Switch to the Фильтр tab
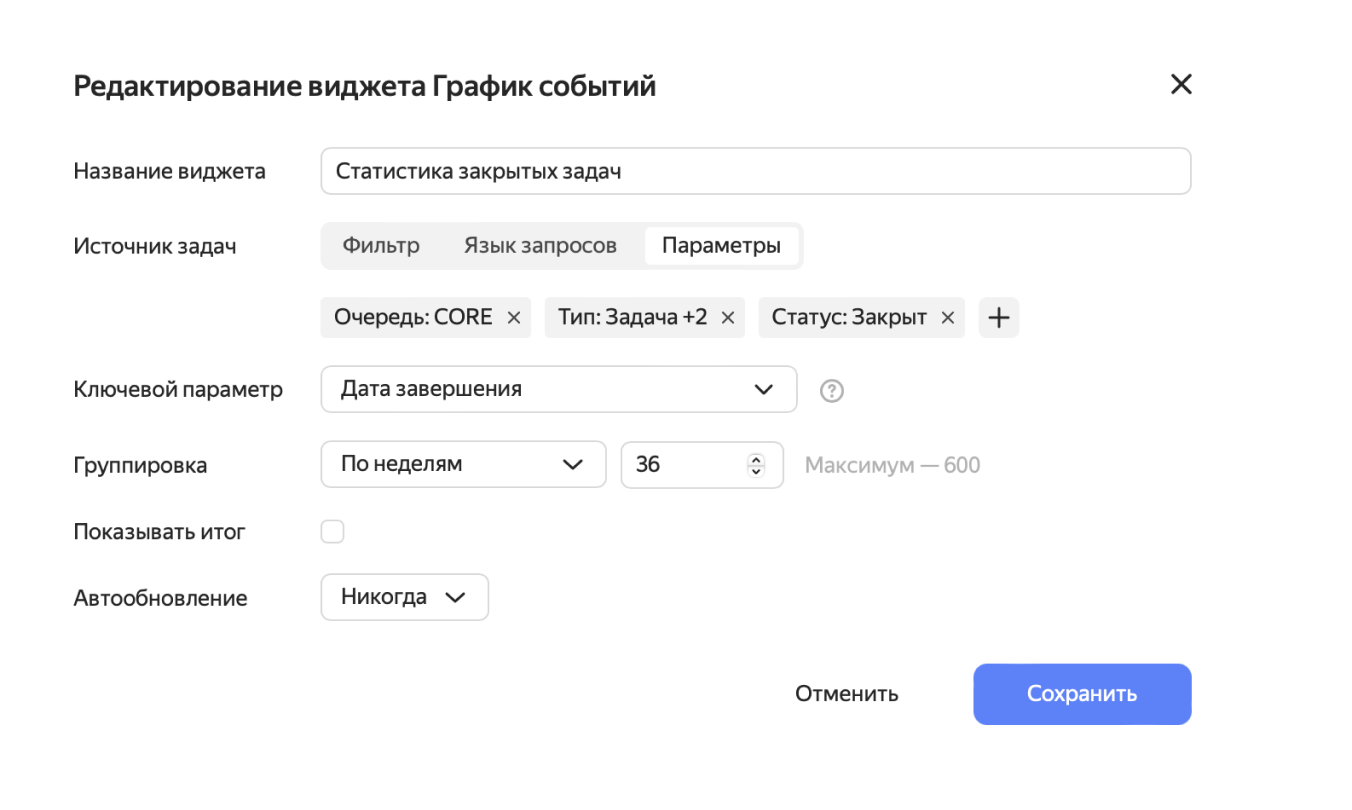 click(x=382, y=245)
